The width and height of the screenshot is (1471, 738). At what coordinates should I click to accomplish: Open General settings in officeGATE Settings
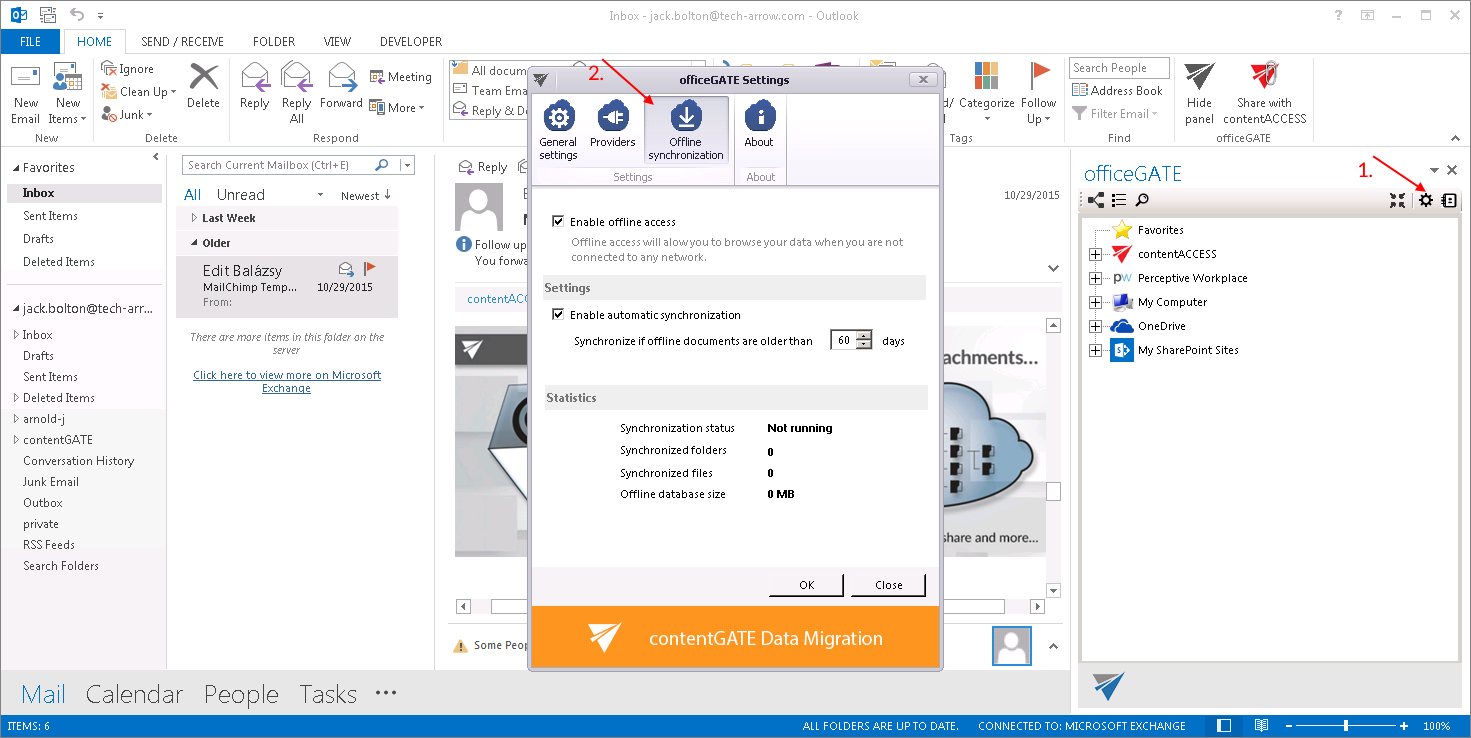(x=558, y=130)
